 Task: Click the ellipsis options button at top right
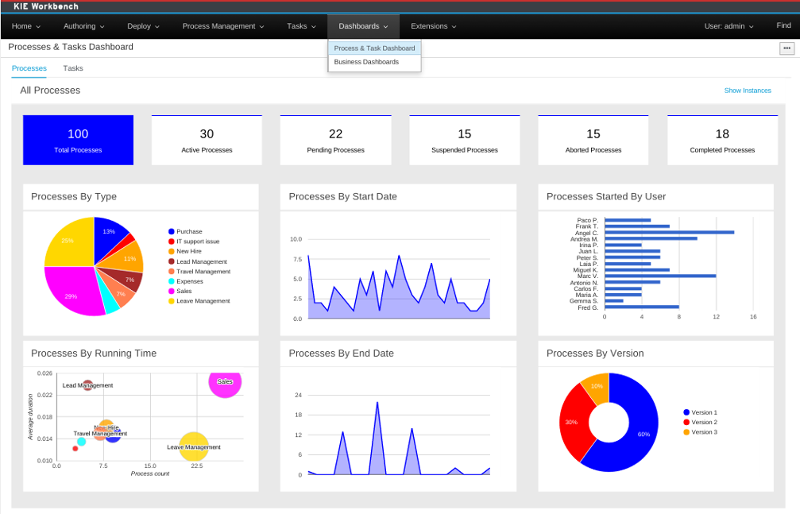coord(787,48)
